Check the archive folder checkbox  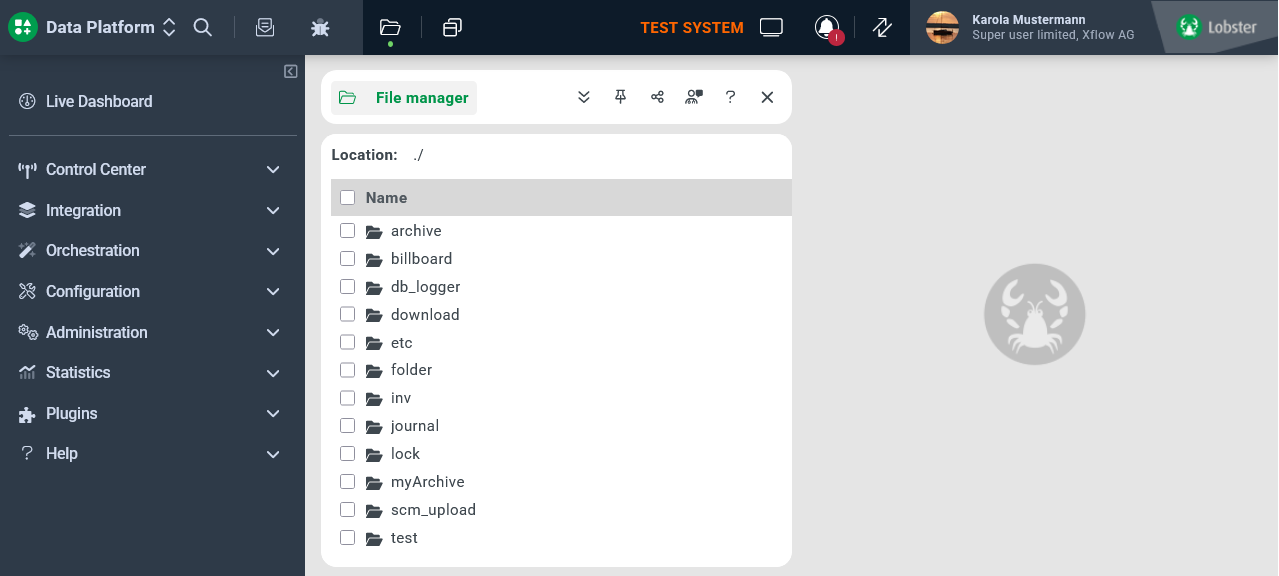(348, 231)
